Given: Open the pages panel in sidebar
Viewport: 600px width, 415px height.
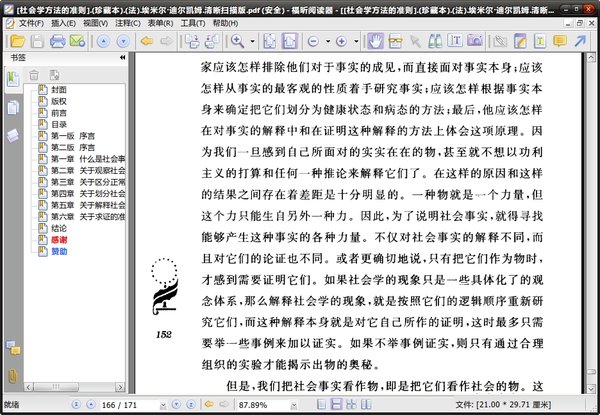Looking at the screenshot, I should tap(12, 106).
